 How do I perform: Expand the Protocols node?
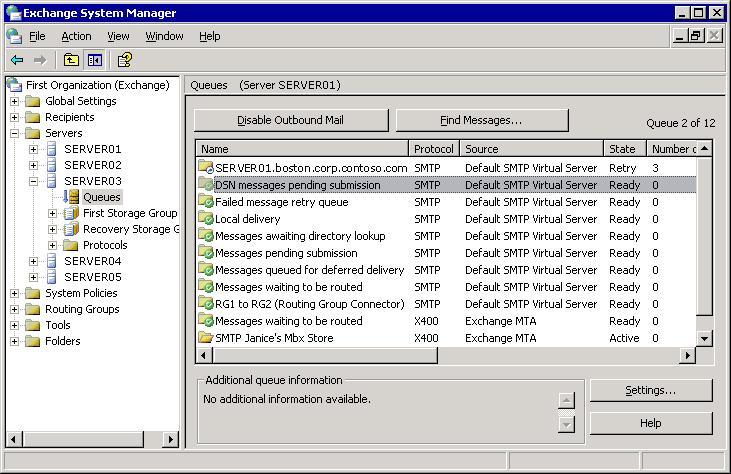(x=52, y=245)
